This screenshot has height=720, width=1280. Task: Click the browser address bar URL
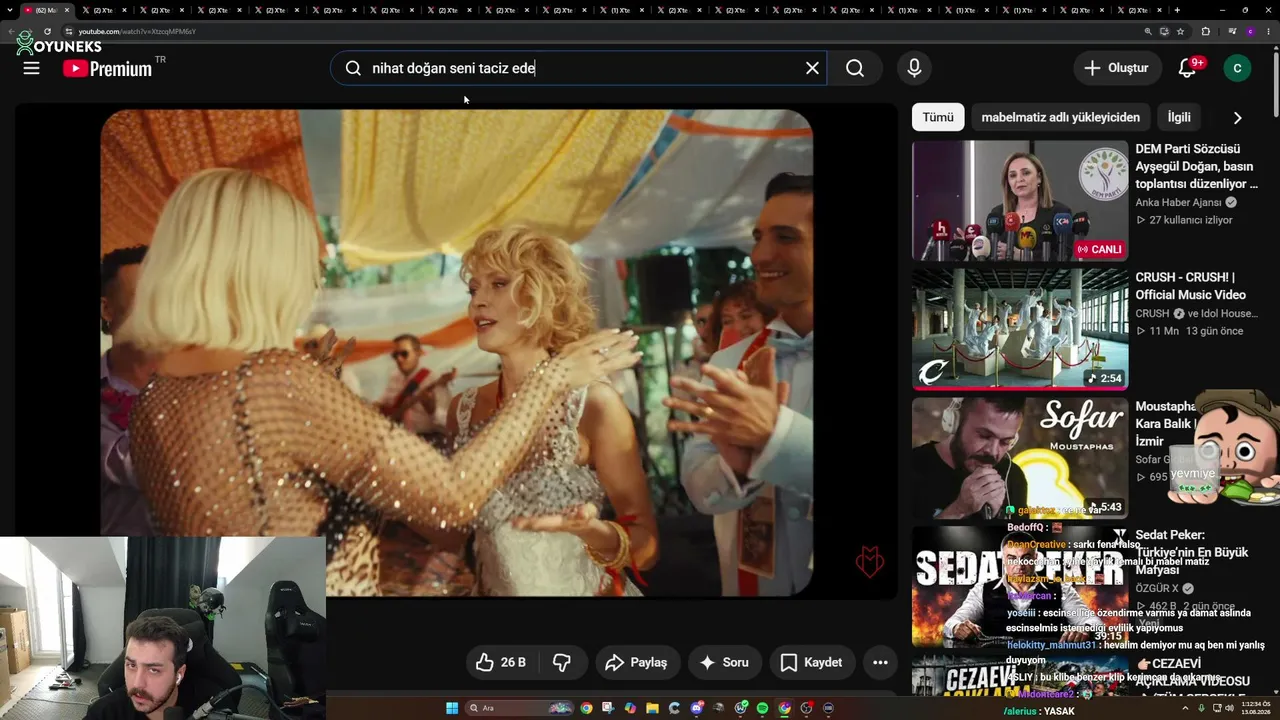138,31
